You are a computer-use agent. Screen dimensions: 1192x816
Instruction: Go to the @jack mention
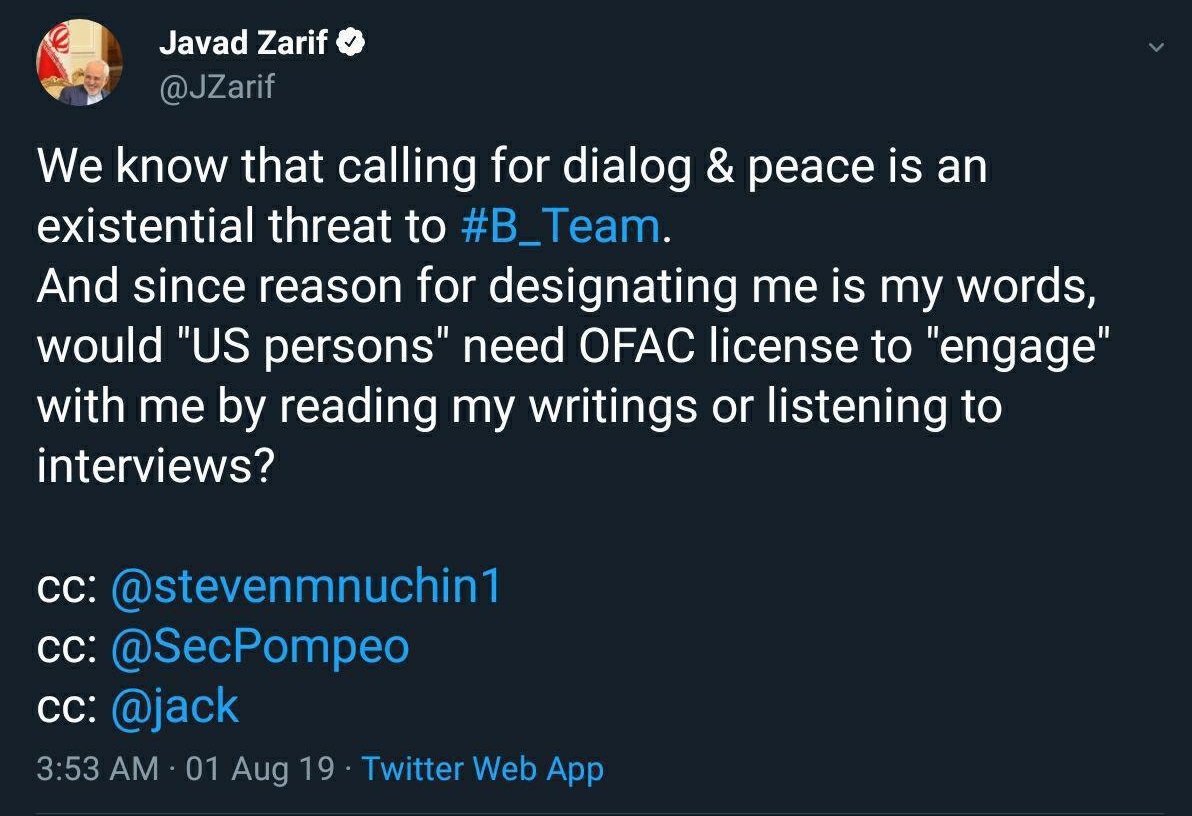point(175,707)
